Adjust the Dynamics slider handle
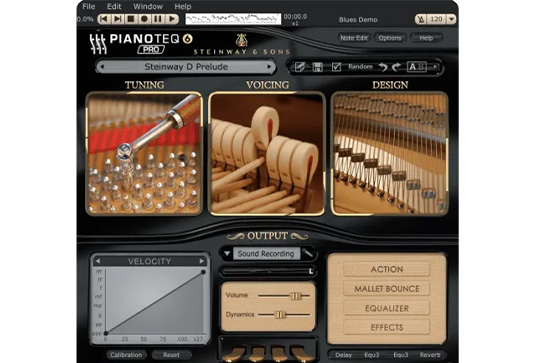This screenshot has height=363, width=535. tap(280, 314)
